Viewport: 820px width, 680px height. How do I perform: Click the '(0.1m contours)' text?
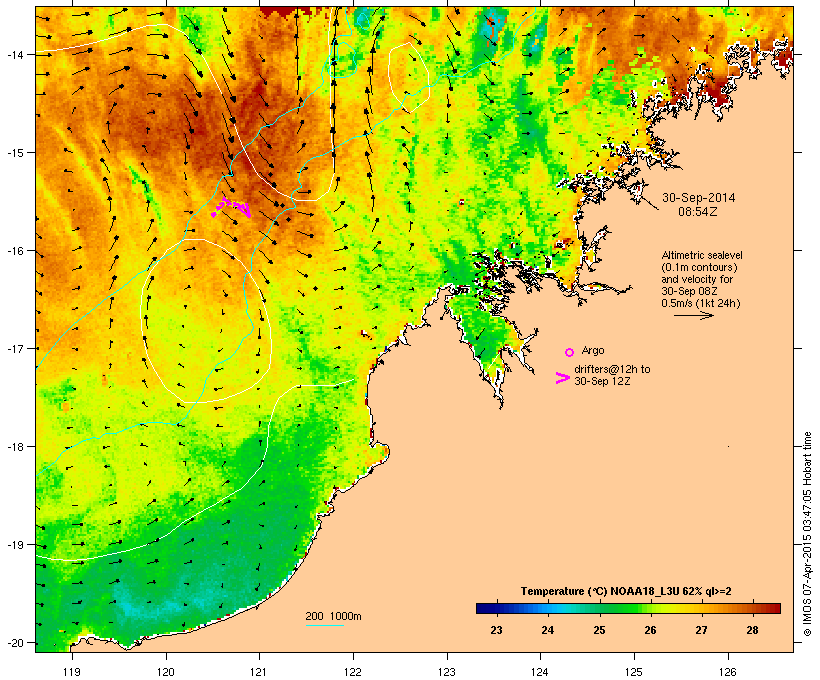(699, 267)
